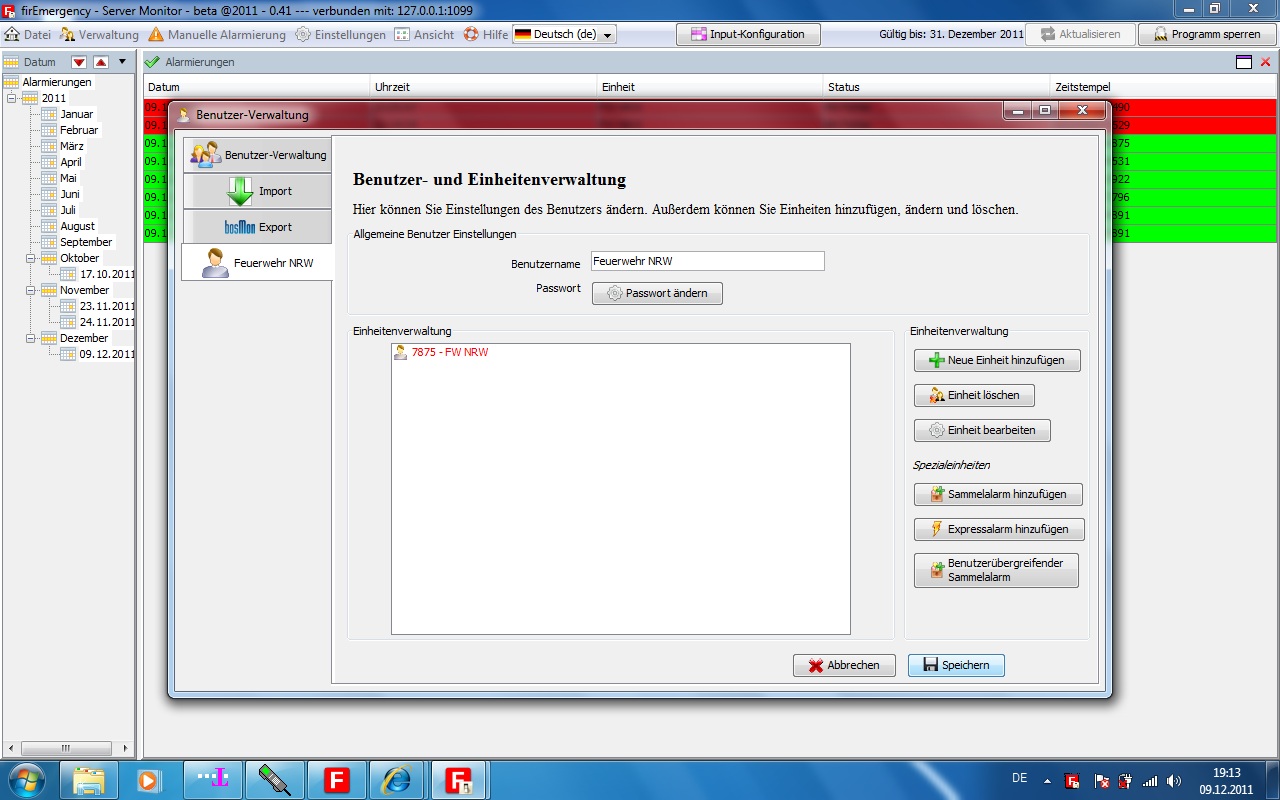Collapse the Oktober tree node
Screen dimensions: 1280x800
[31, 258]
